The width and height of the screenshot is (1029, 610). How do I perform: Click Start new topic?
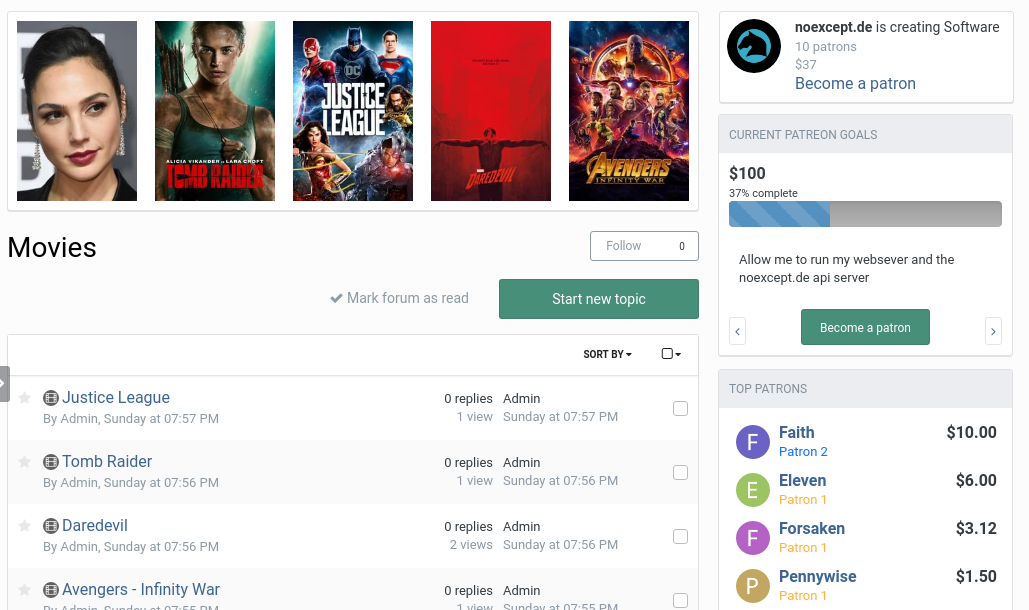[598, 299]
